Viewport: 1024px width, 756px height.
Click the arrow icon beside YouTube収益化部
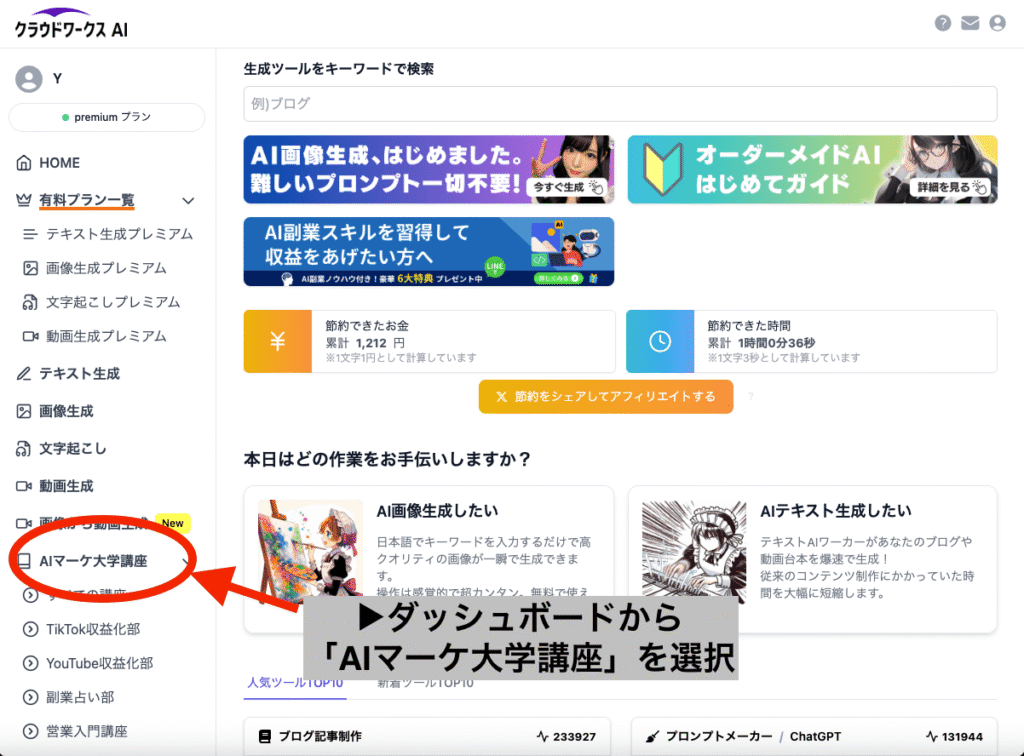tap(30, 663)
